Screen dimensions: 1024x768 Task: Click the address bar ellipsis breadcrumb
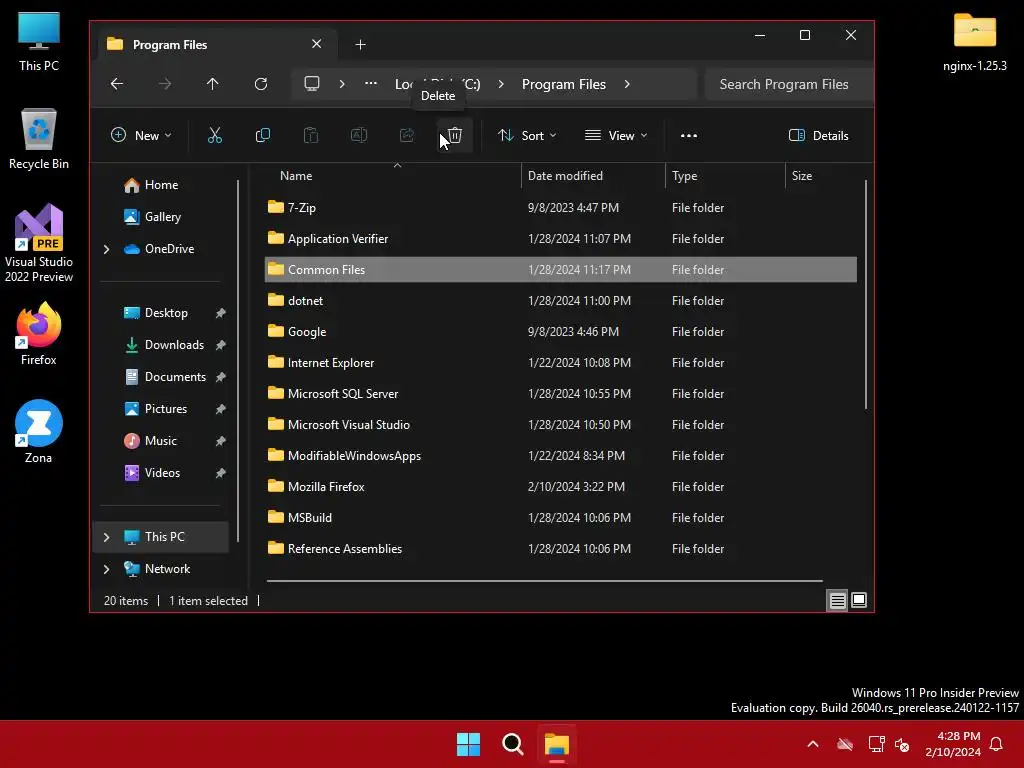click(x=371, y=83)
